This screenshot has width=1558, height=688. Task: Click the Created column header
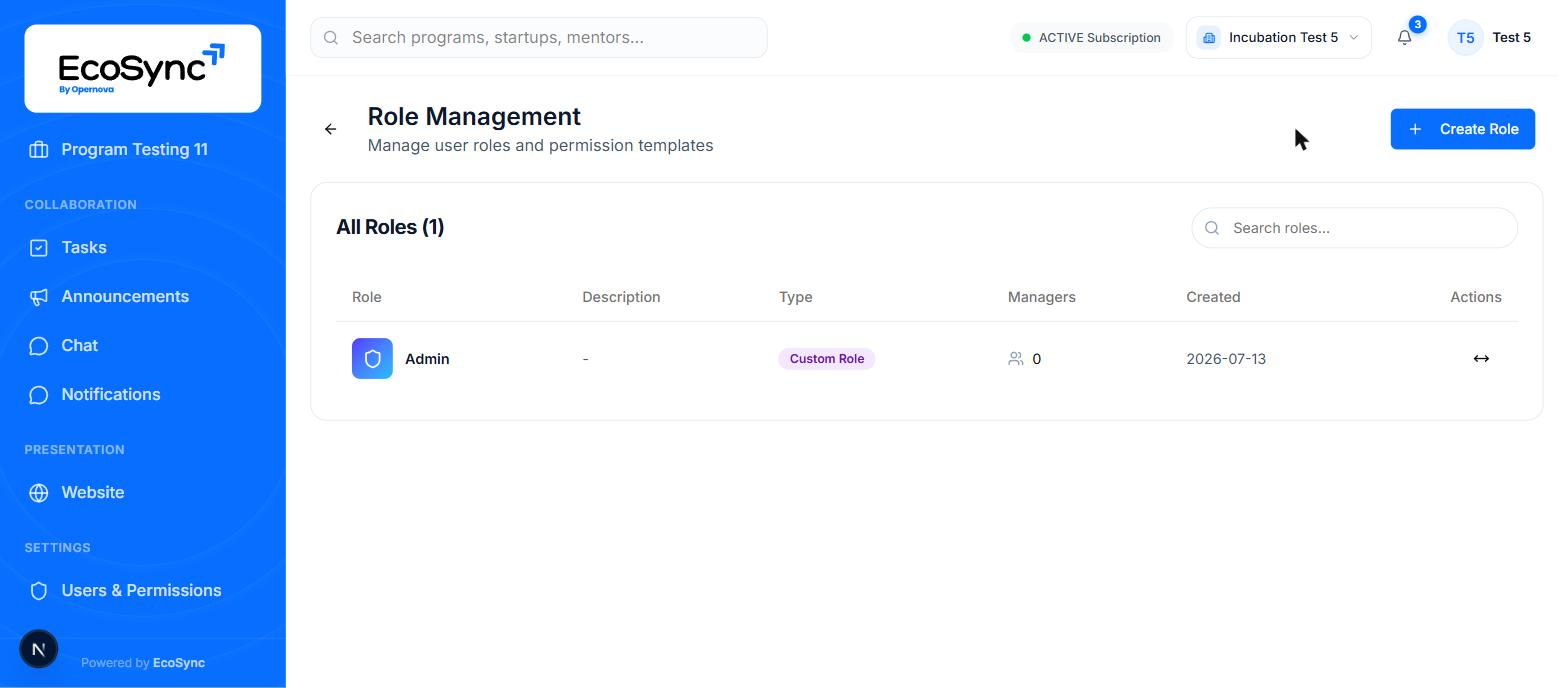click(1213, 297)
